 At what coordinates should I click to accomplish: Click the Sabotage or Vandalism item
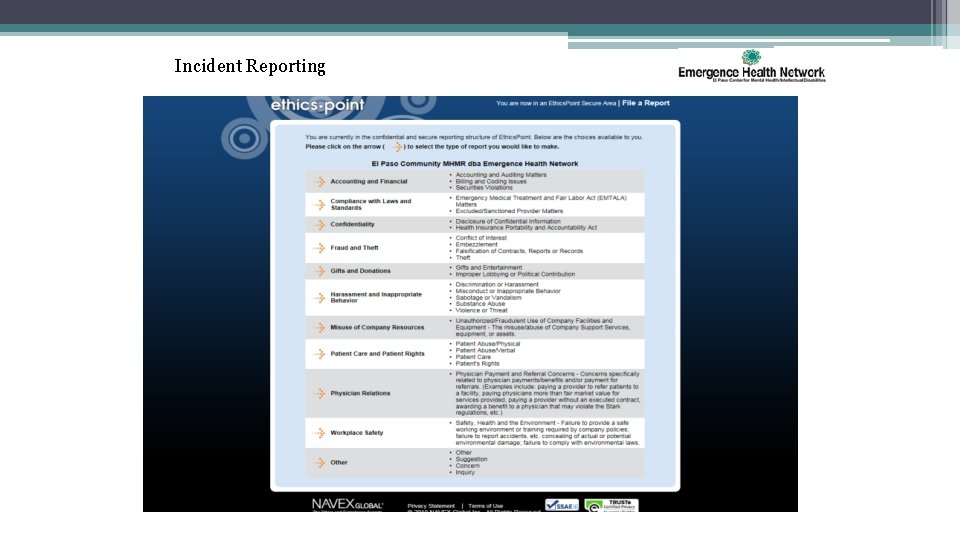pos(488,298)
